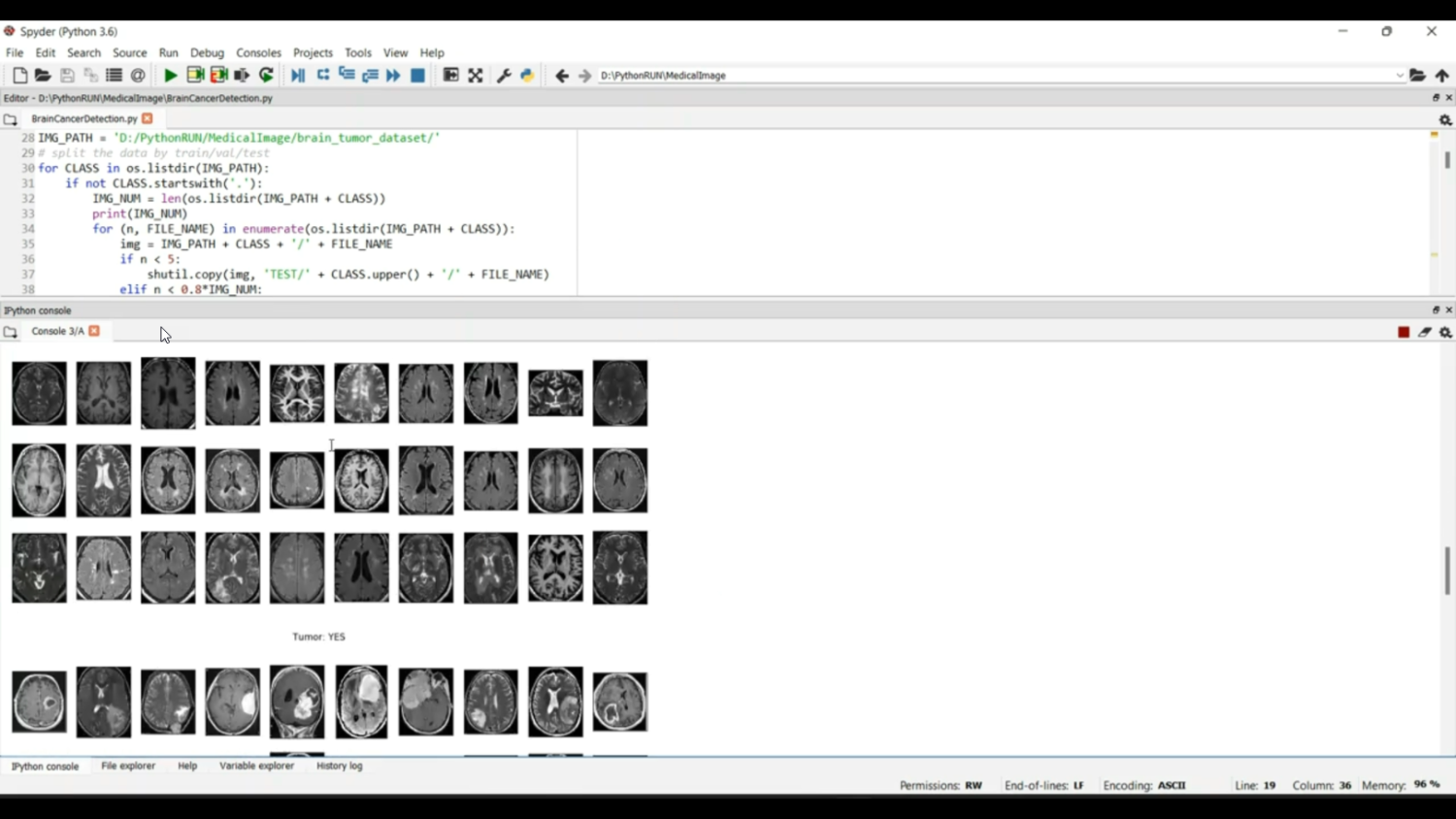The image size is (1456, 819).
Task: Close the Console 3/A tab
Action: click(x=94, y=331)
